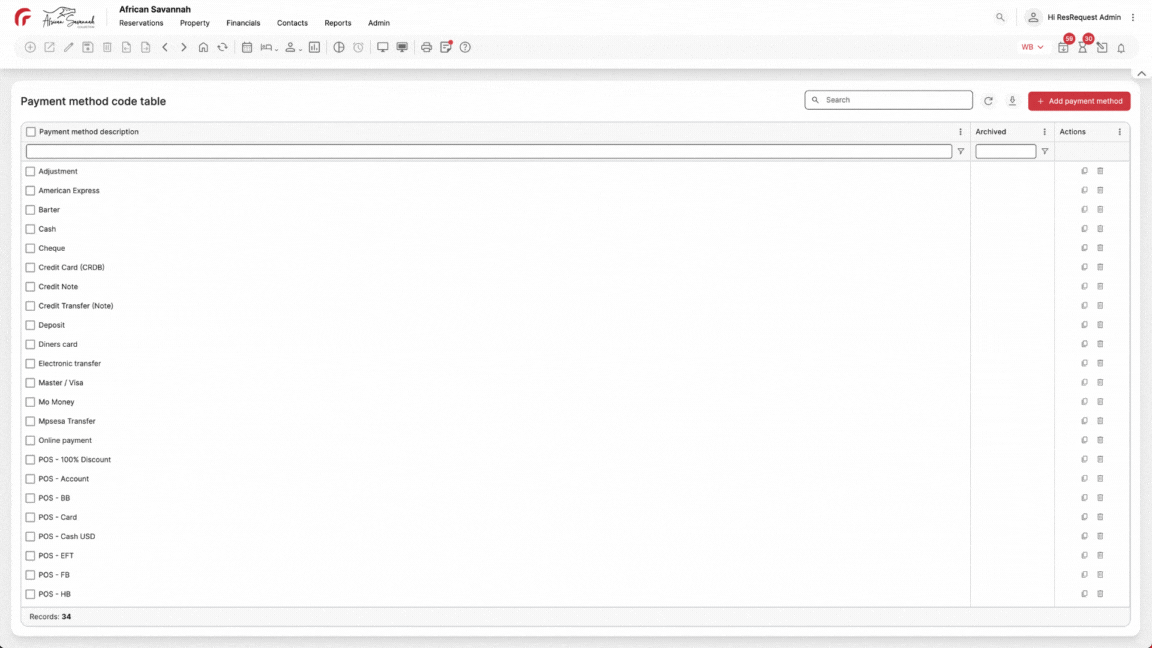The width and height of the screenshot is (1152, 648).
Task: Open the WB dropdown
Action: click(1032, 47)
